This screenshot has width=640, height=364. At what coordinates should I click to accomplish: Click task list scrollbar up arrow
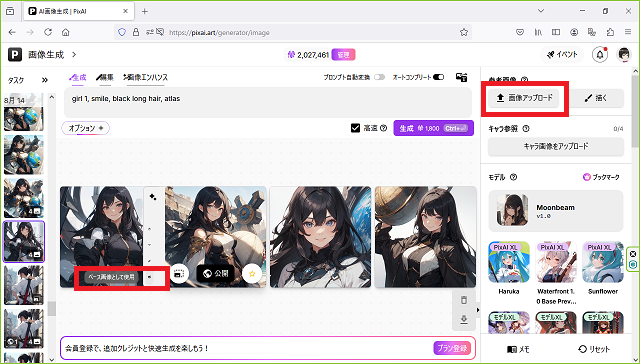[51, 98]
